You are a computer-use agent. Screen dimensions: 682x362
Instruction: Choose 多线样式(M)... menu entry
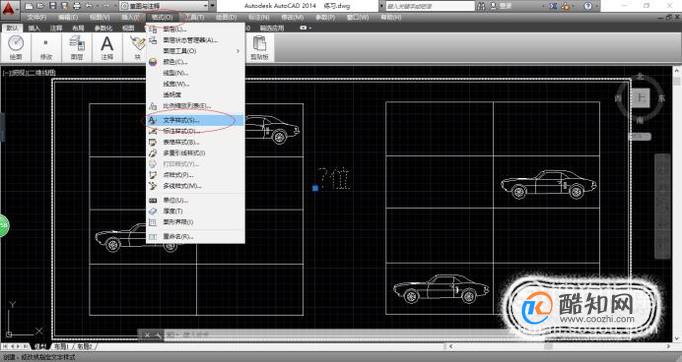tap(195, 186)
